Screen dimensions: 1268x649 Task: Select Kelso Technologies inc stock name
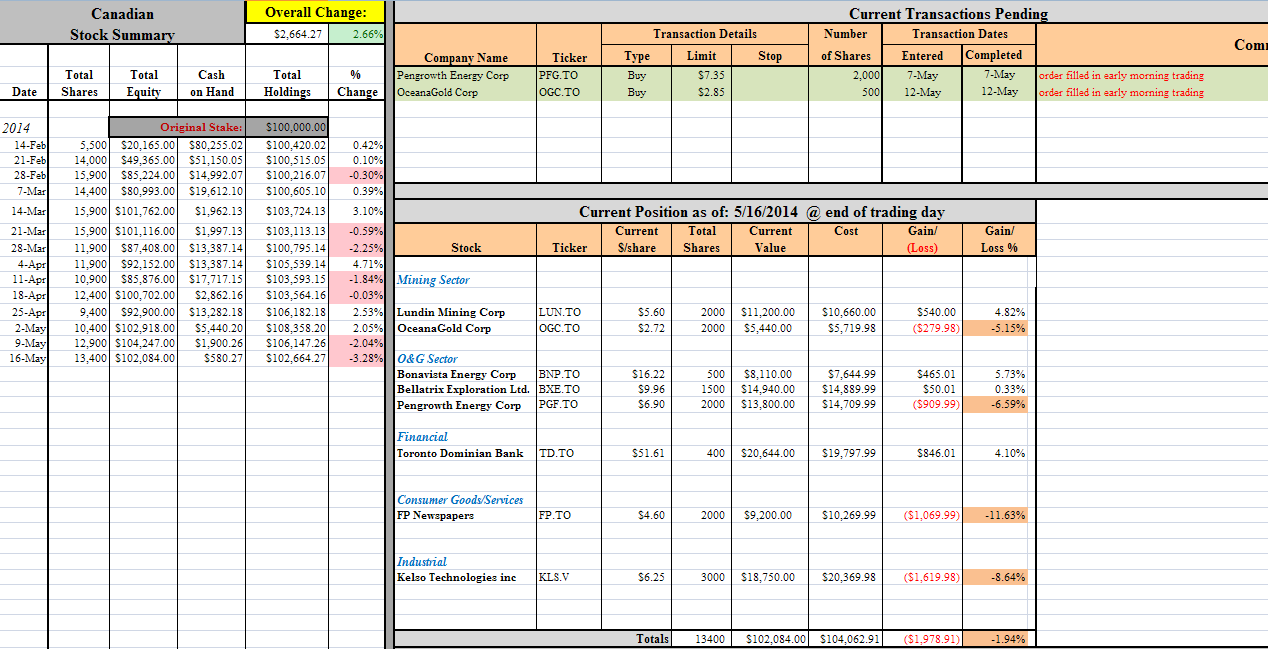[x=457, y=577]
